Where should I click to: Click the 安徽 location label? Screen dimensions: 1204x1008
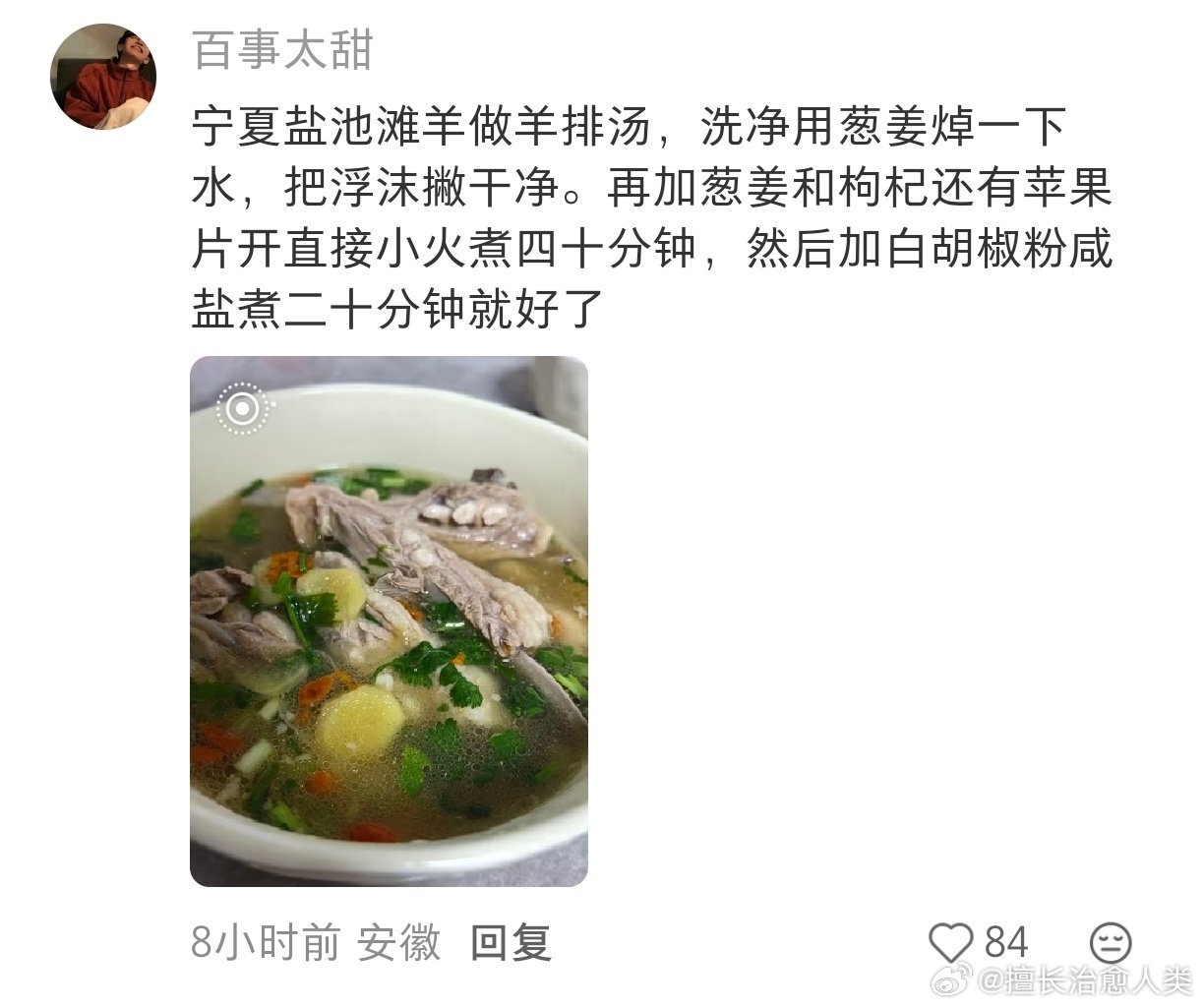point(398,942)
